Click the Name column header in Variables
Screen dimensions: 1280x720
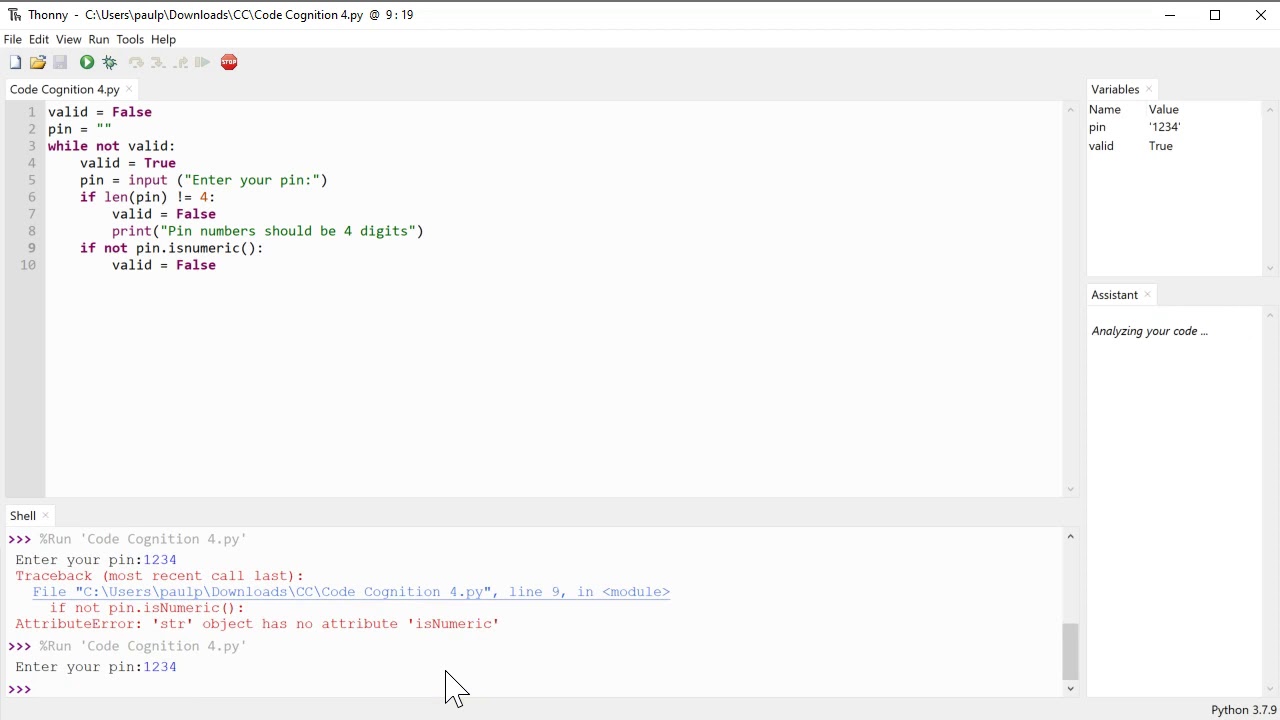[x=1105, y=109]
